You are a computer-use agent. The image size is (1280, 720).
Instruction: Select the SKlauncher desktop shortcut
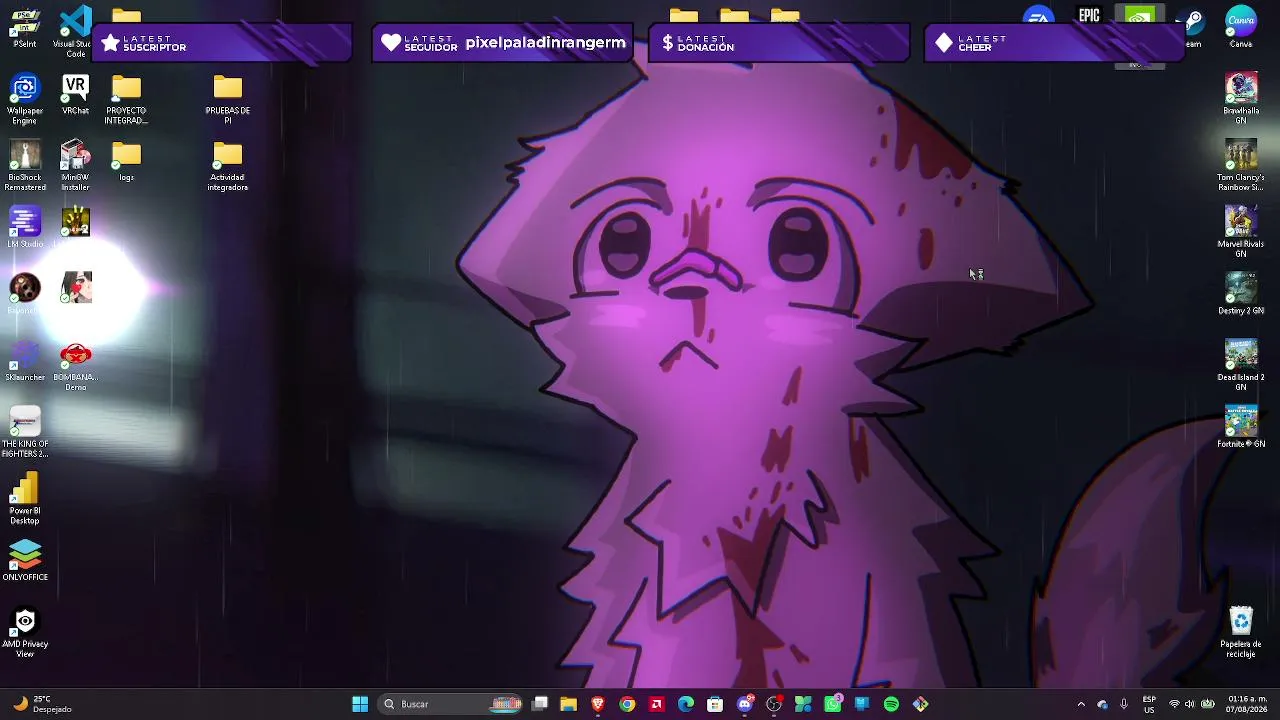pos(25,361)
